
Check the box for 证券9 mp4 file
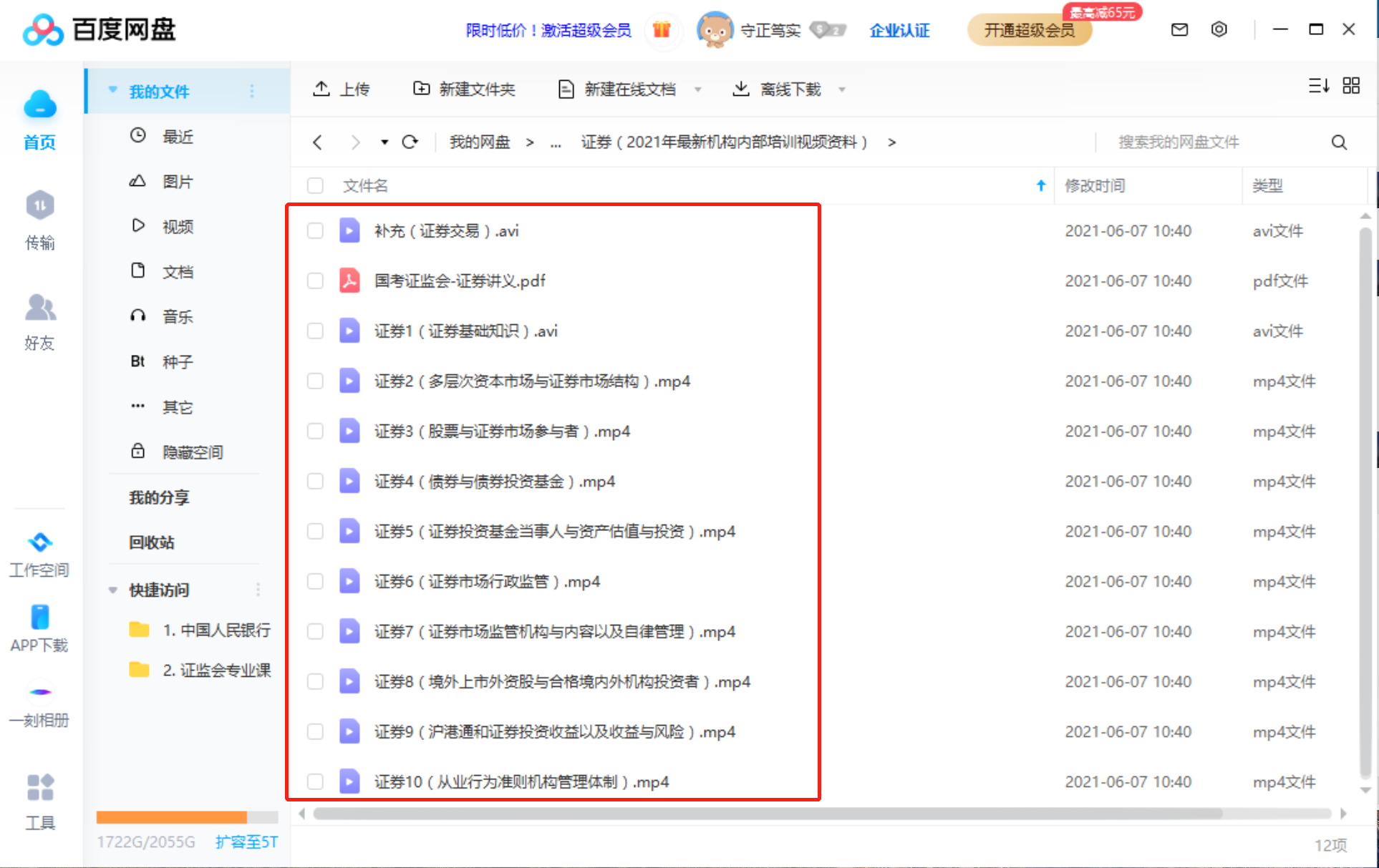pyautogui.click(x=315, y=731)
